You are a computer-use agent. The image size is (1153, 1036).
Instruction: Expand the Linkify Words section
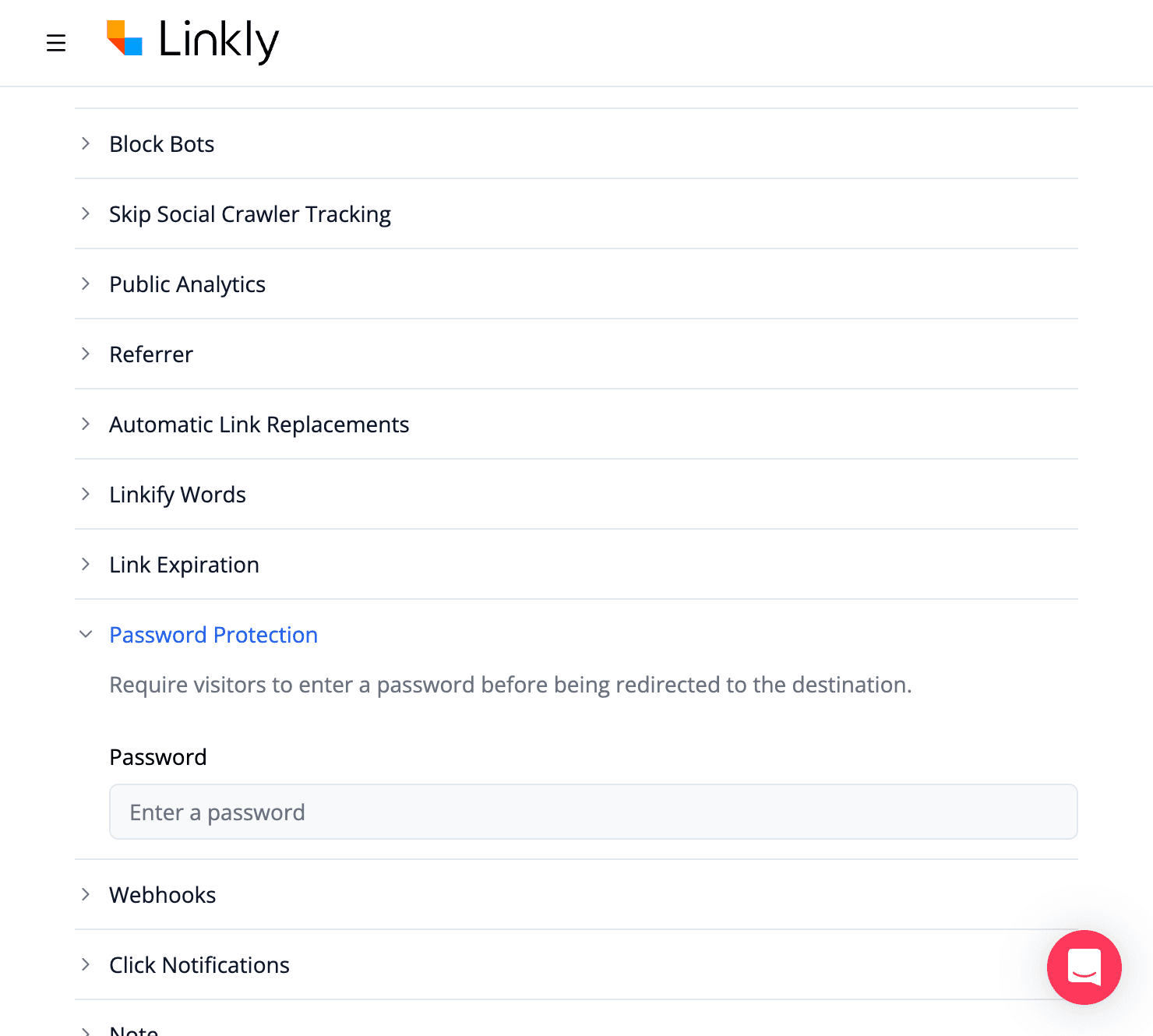pyautogui.click(x=177, y=494)
